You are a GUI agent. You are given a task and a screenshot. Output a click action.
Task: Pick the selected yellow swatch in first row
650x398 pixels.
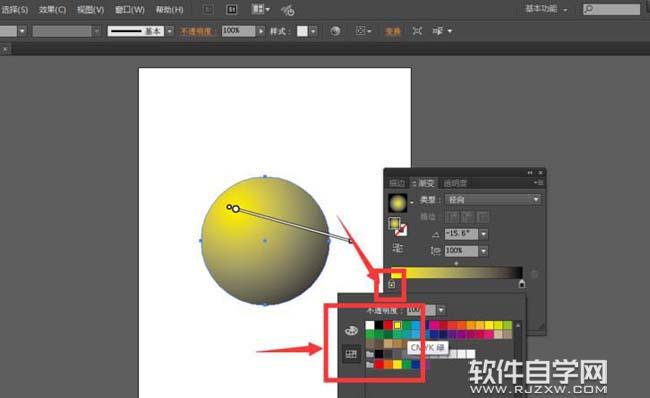397,325
